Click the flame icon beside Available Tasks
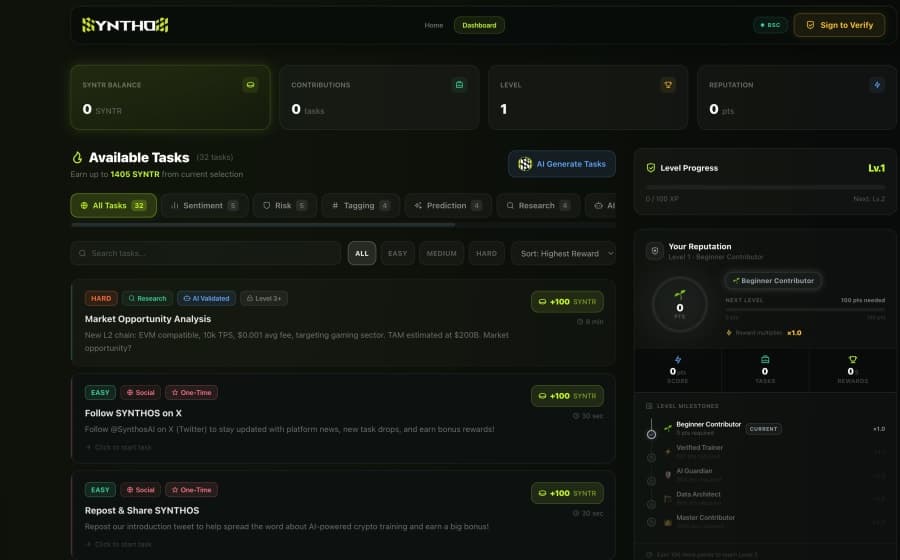900x560 pixels. click(x=77, y=157)
